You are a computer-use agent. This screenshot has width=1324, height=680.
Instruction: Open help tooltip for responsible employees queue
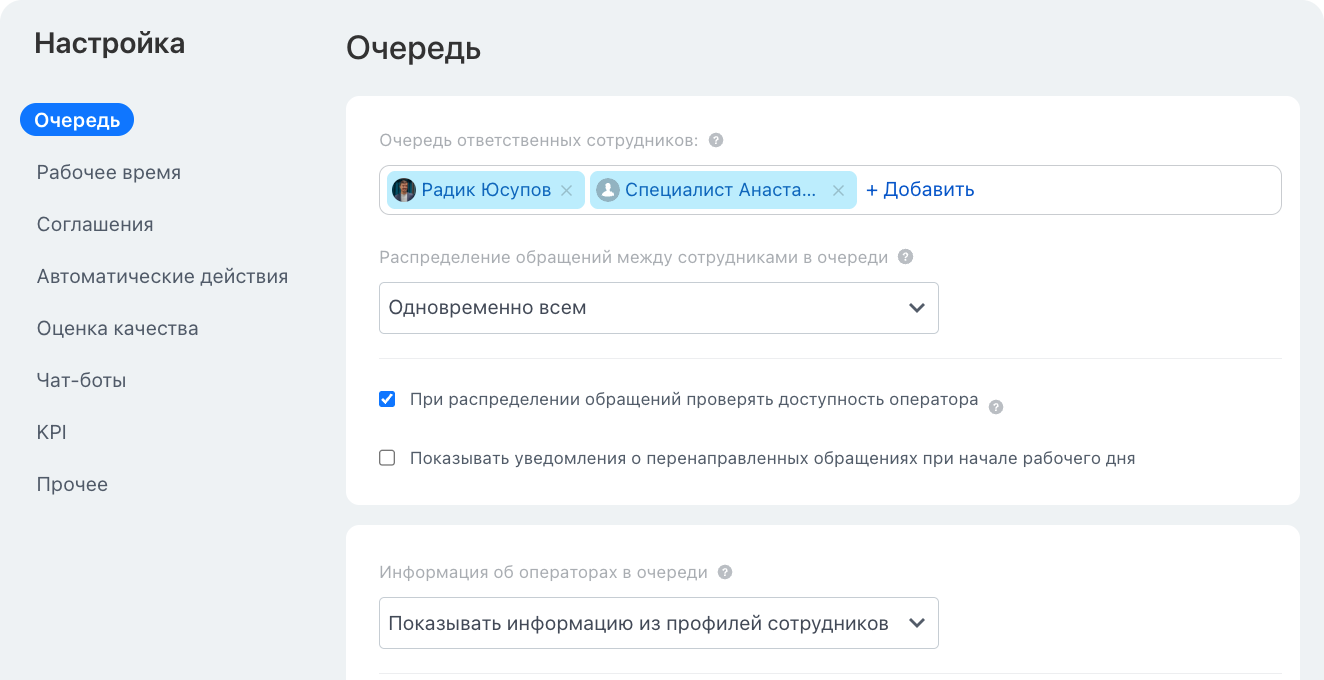[716, 141]
